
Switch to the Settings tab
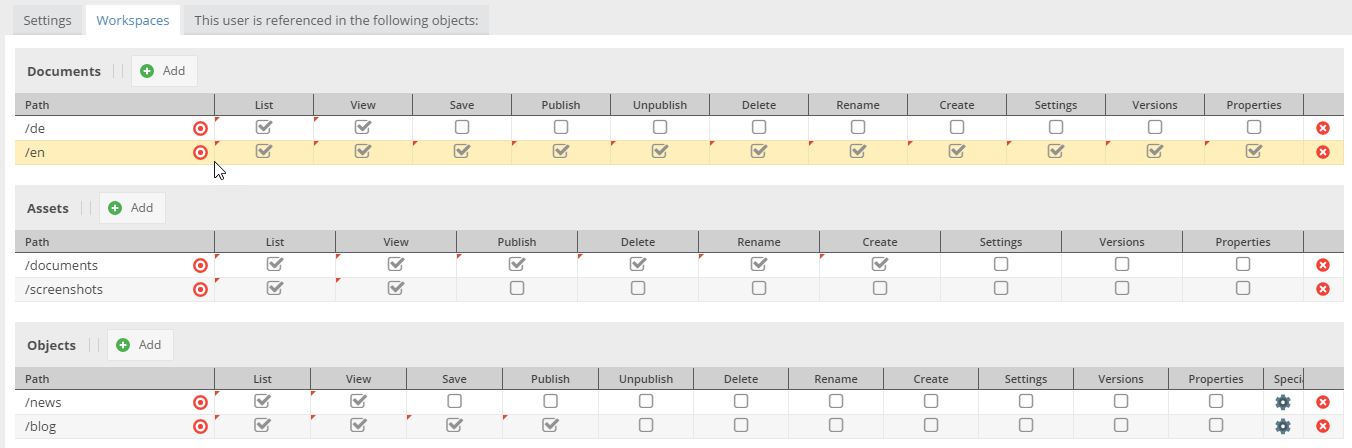click(x=47, y=20)
